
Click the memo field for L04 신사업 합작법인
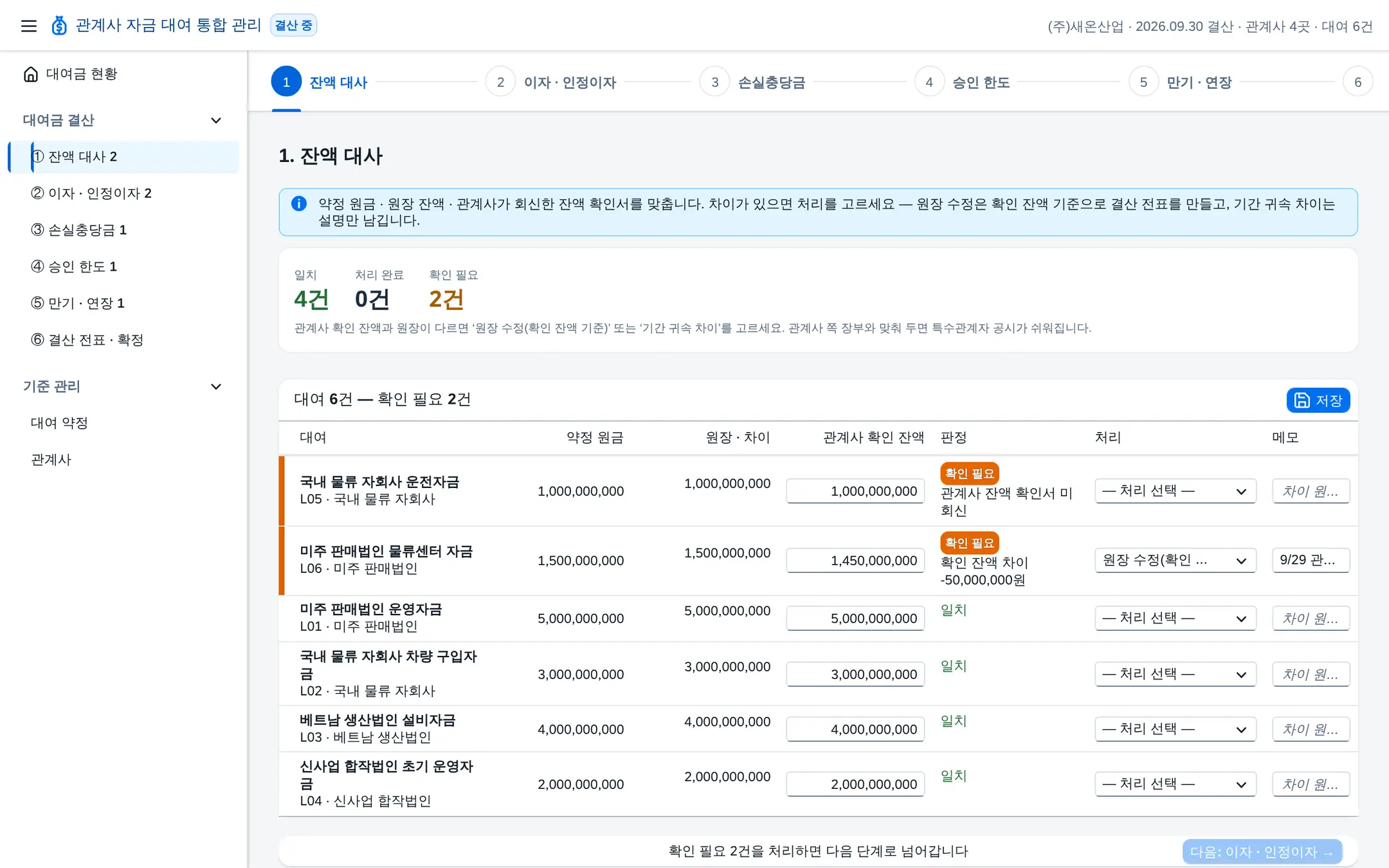click(1311, 784)
